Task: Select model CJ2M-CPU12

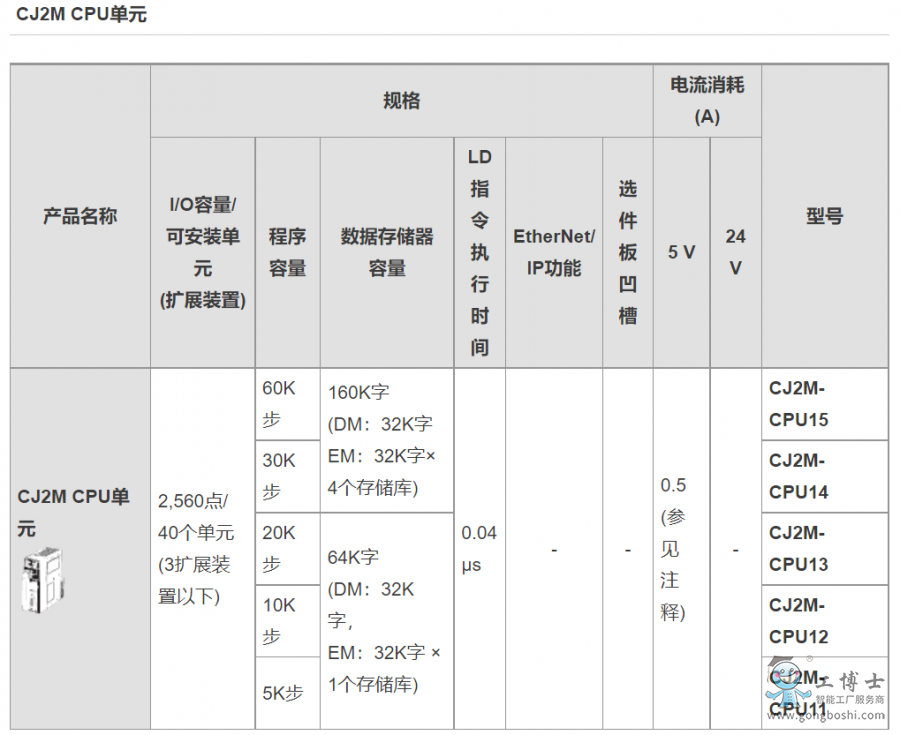Action: coord(798,620)
